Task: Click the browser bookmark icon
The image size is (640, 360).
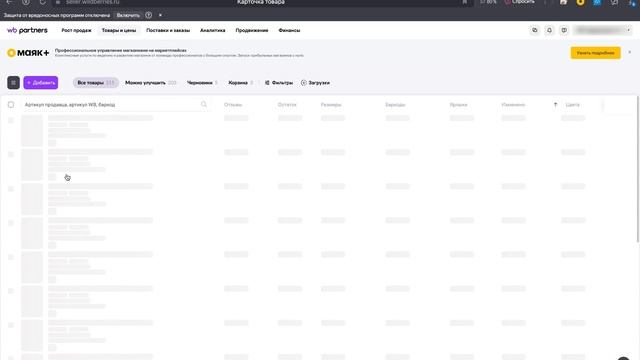Action: (x=464, y=2)
